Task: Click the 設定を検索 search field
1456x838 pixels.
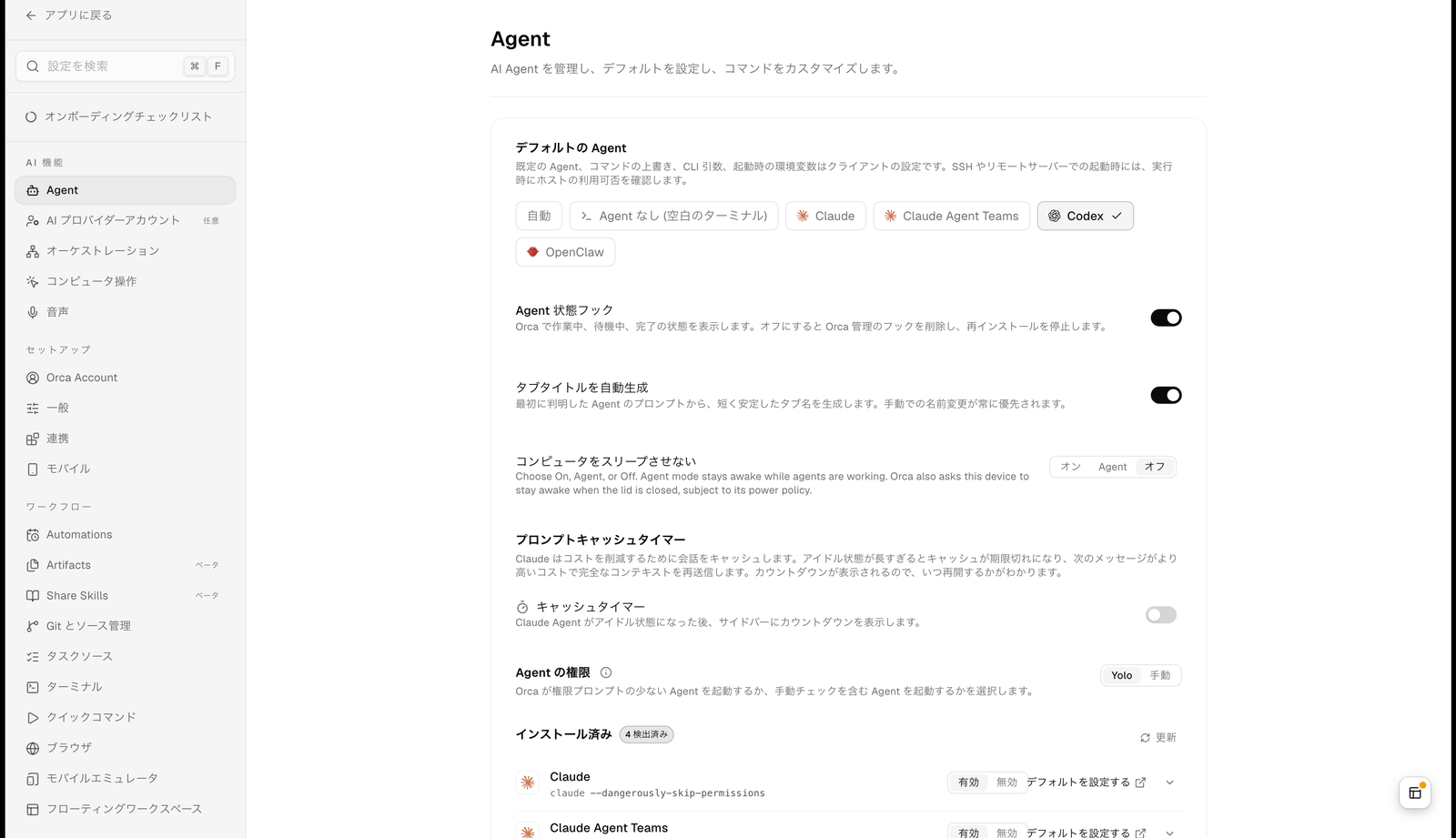Action: pos(126,66)
